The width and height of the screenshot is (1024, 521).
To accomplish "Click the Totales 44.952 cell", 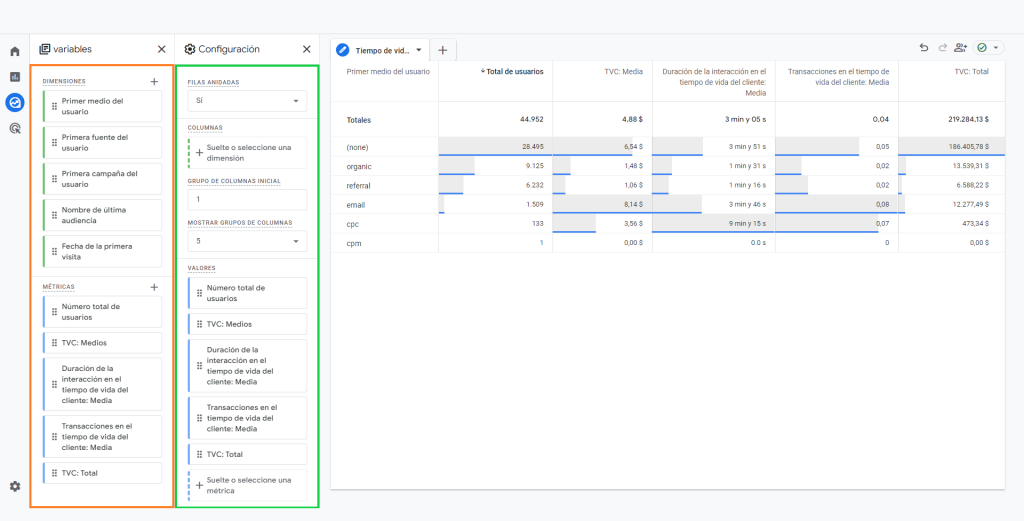I will click(496, 119).
